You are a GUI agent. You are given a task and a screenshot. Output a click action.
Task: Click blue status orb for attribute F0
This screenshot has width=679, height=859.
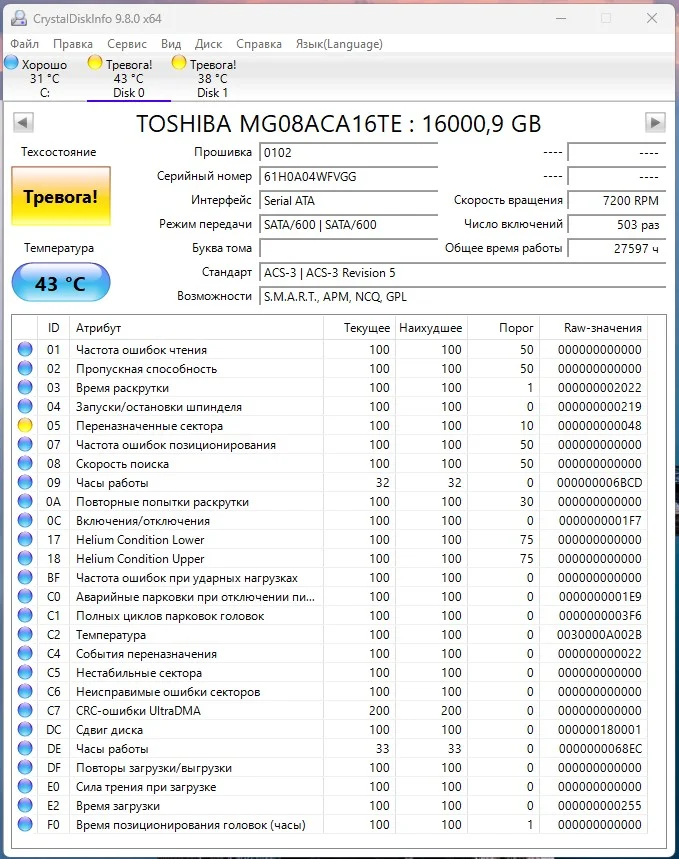point(25,824)
